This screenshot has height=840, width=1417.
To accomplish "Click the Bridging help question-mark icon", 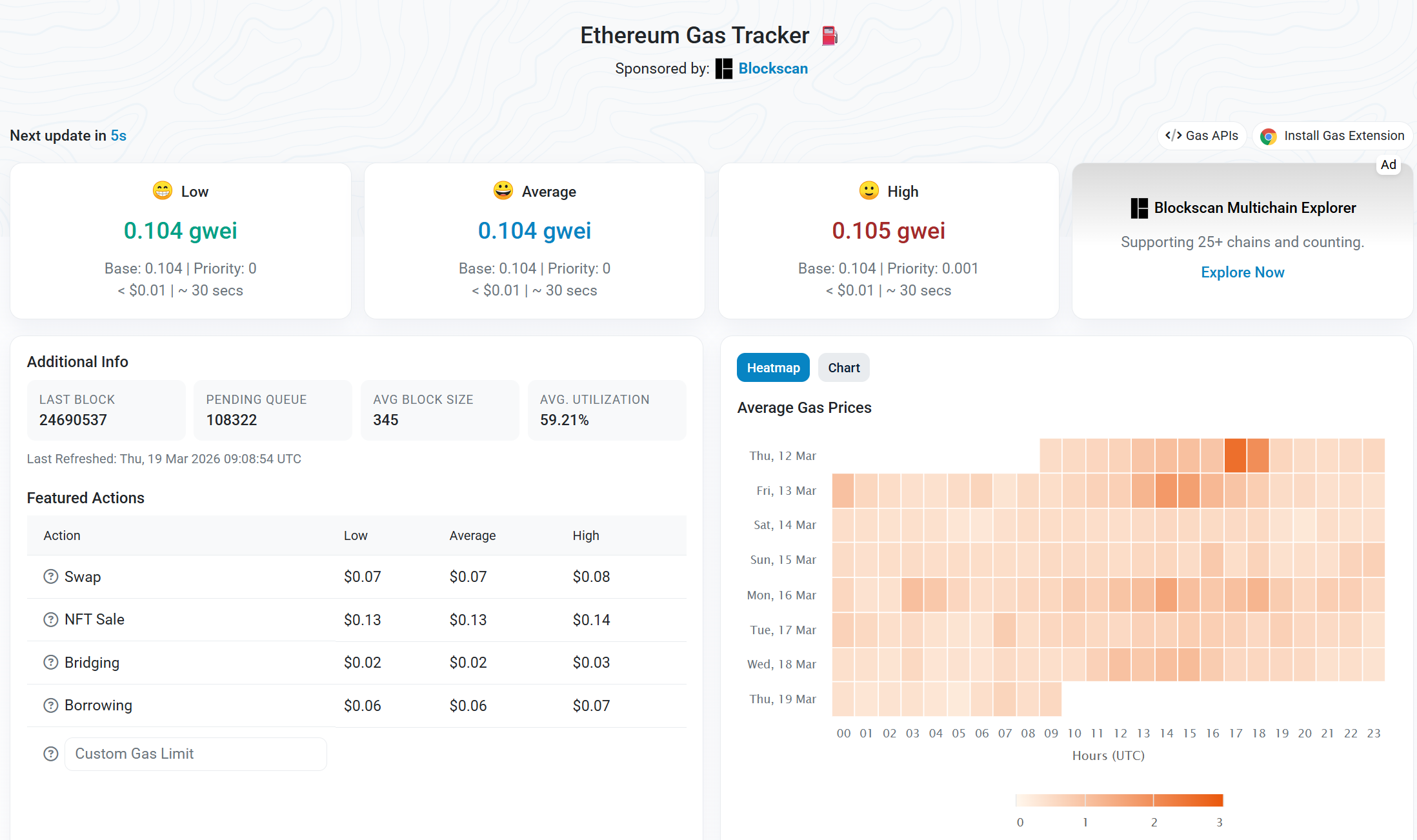I will point(50,663).
